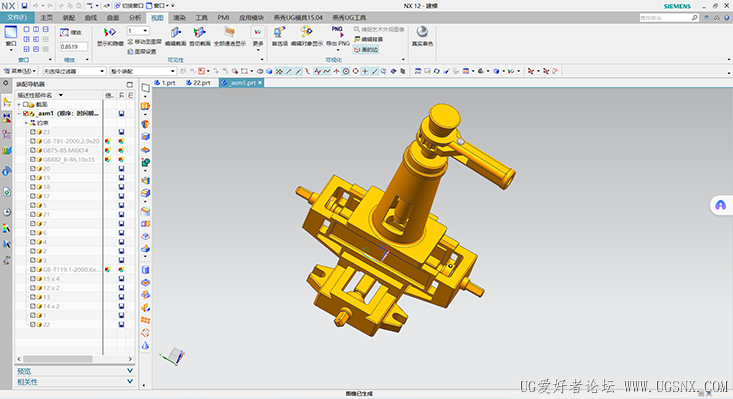Click the Move to Layer (移动至图层) icon

[130, 42]
